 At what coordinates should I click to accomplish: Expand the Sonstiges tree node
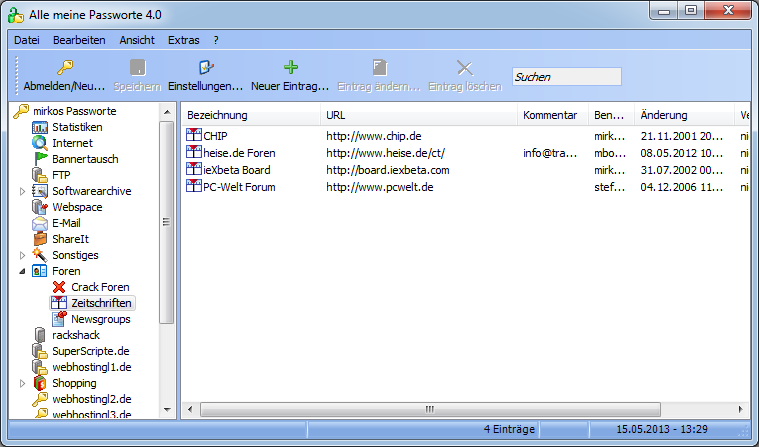(23, 255)
